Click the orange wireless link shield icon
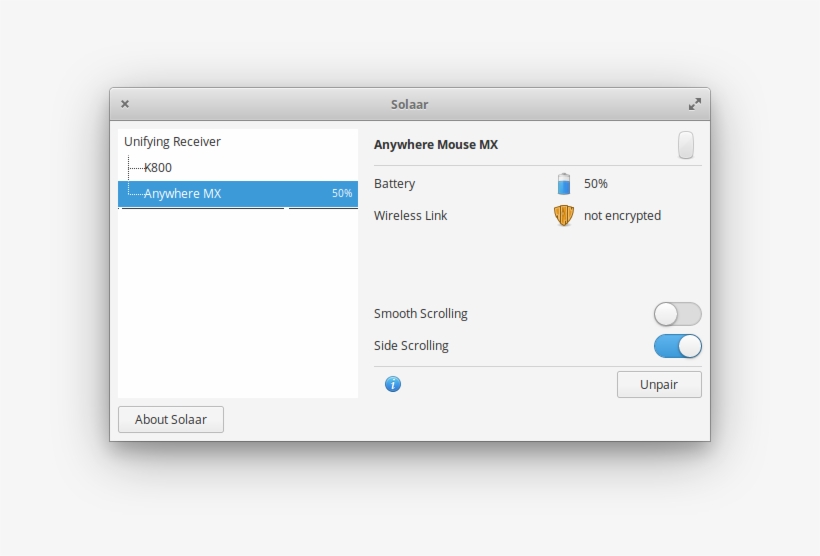This screenshot has height=556, width=820. click(x=564, y=215)
